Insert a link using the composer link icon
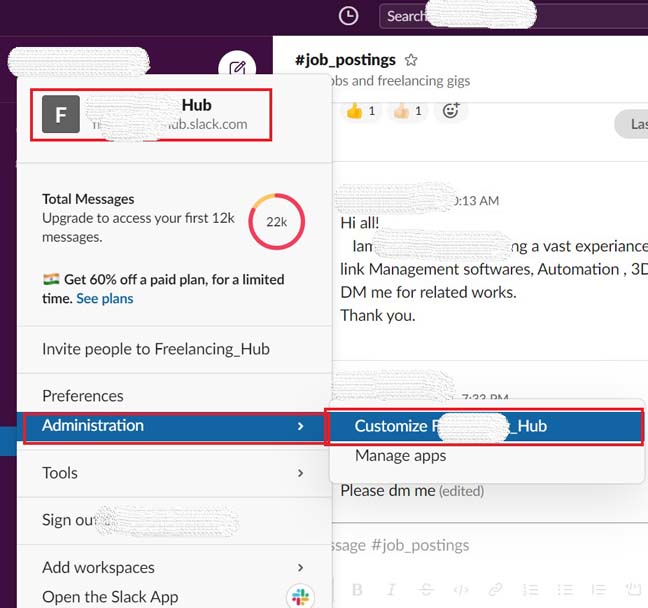Viewport: 648px width, 608px height. click(495, 589)
